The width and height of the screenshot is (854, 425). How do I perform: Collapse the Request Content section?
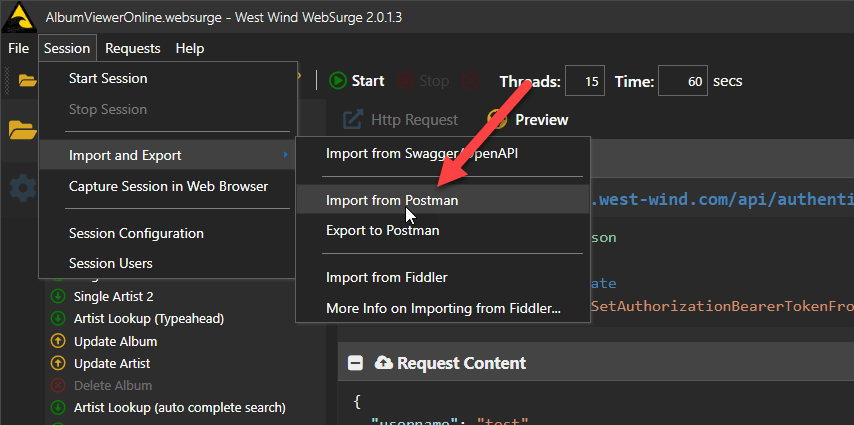click(x=355, y=363)
